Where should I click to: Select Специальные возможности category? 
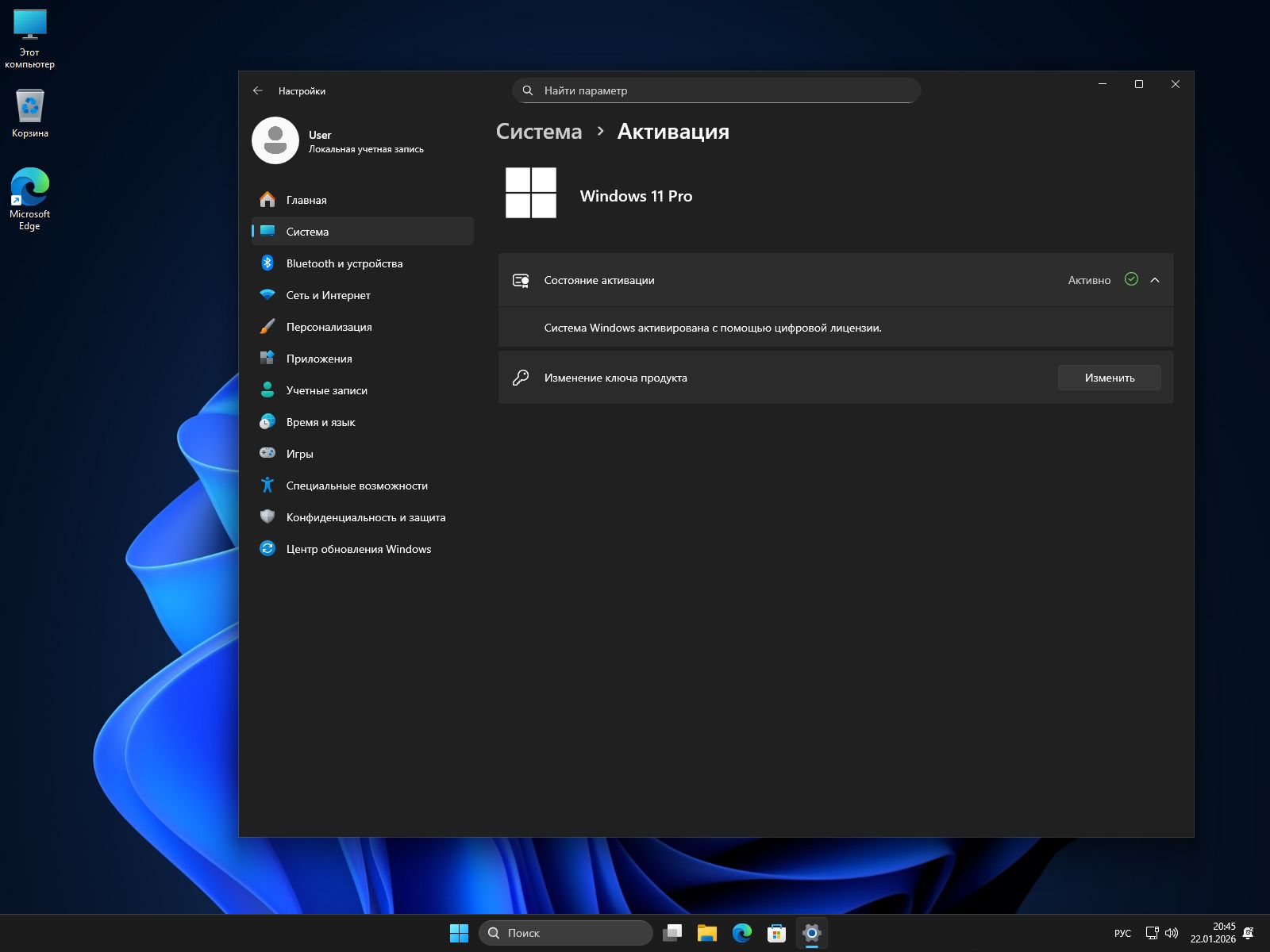pos(356,486)
